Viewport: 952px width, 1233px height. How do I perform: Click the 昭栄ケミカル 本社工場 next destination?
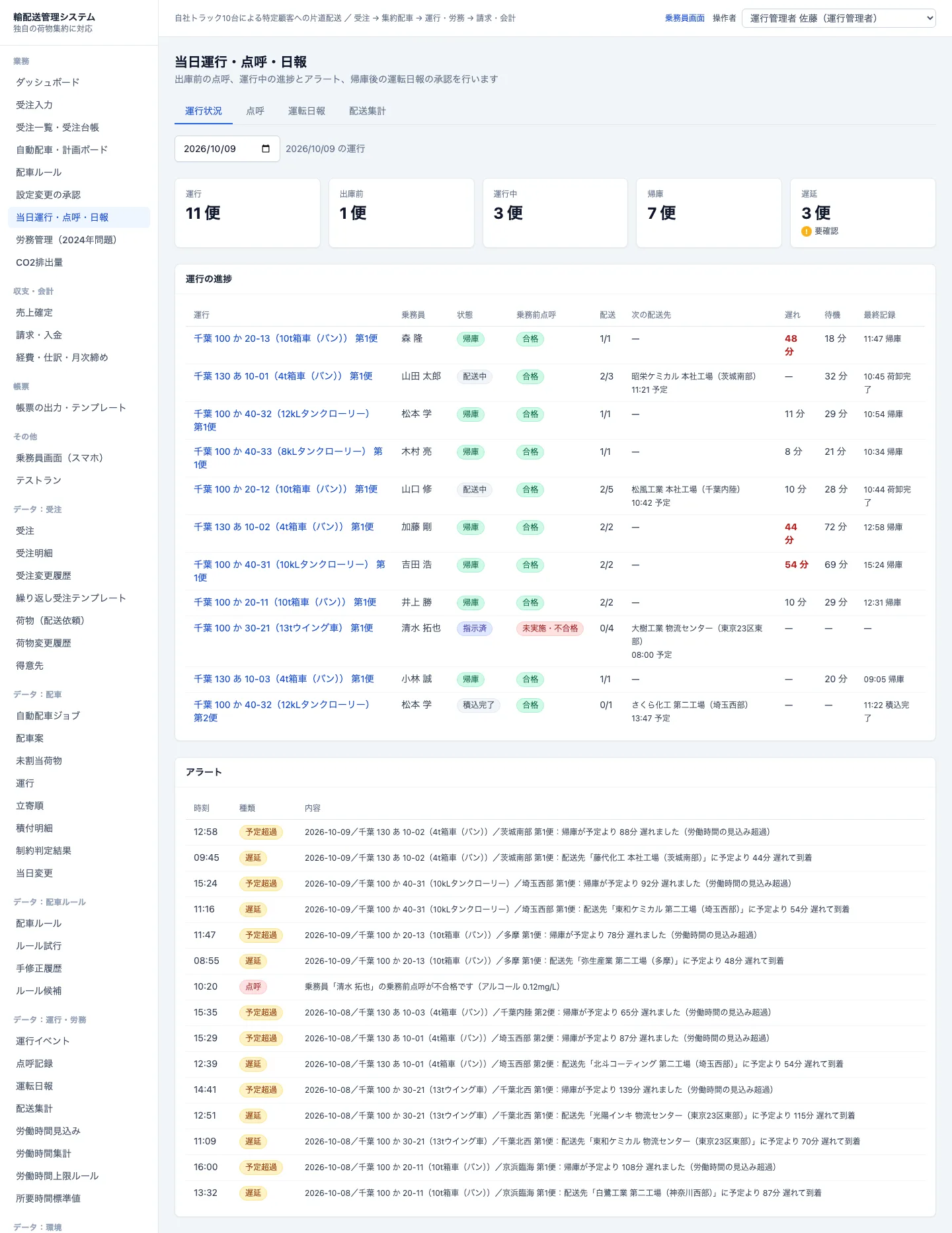tap(694, 376)
